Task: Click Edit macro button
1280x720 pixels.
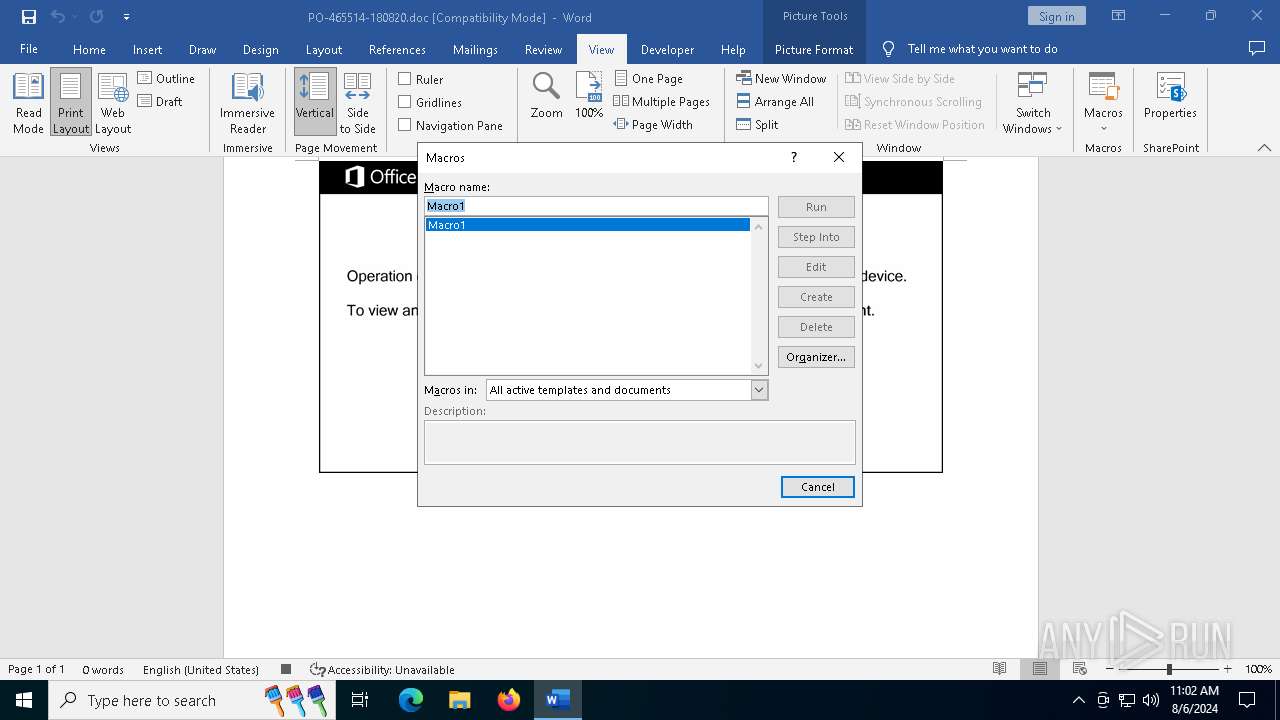Action: coord(816,267)
